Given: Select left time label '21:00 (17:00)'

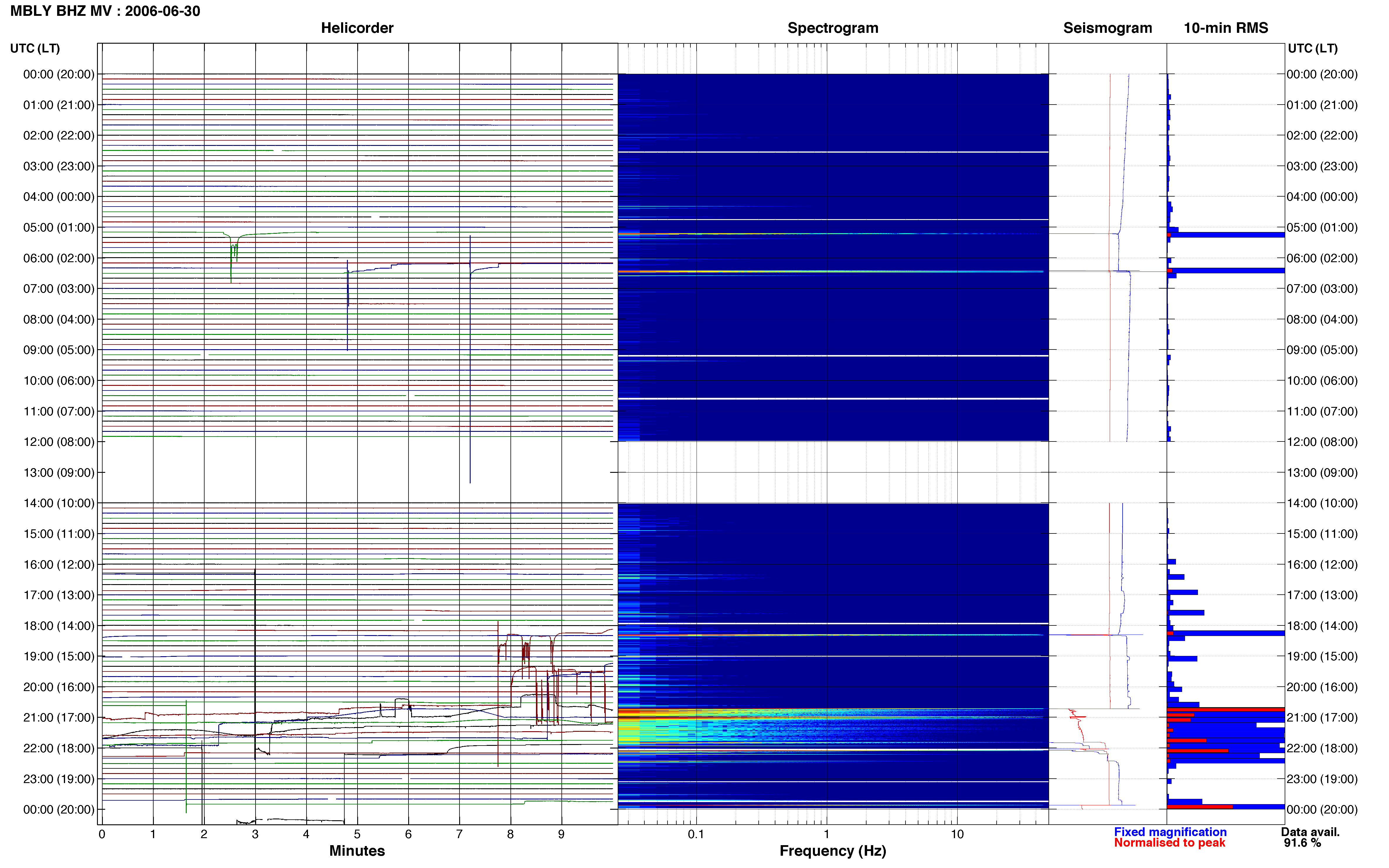Looking at the screenshot, I should click(x=59, y=717).
